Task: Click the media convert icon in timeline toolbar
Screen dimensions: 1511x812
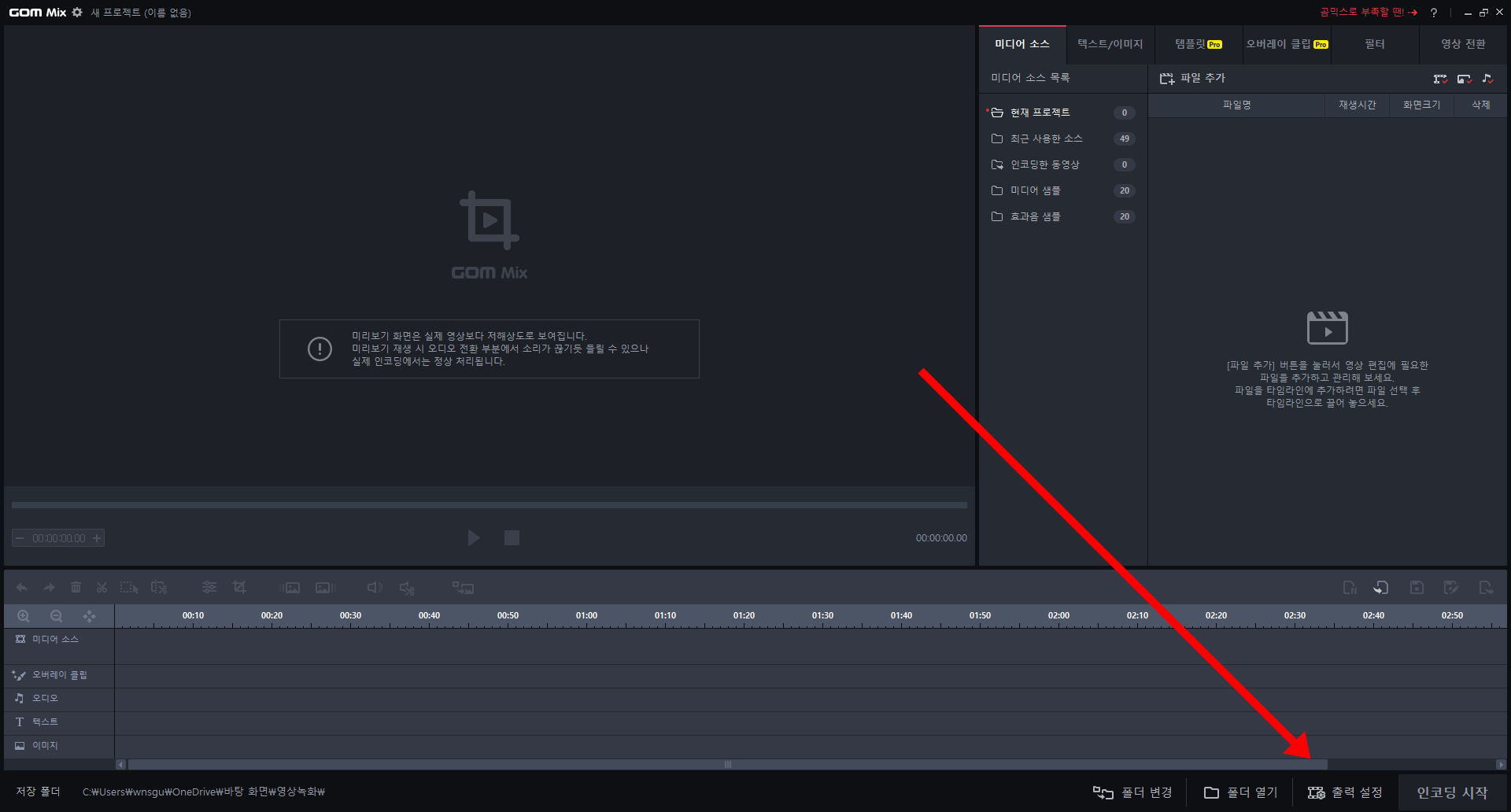Action: click(463, 588)
